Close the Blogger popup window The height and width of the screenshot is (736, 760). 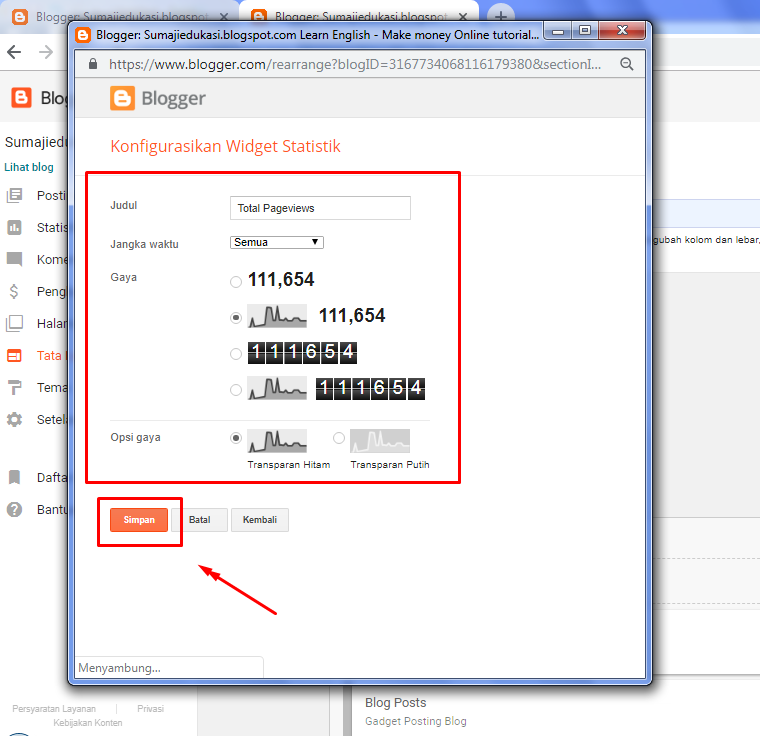(622, 31)
